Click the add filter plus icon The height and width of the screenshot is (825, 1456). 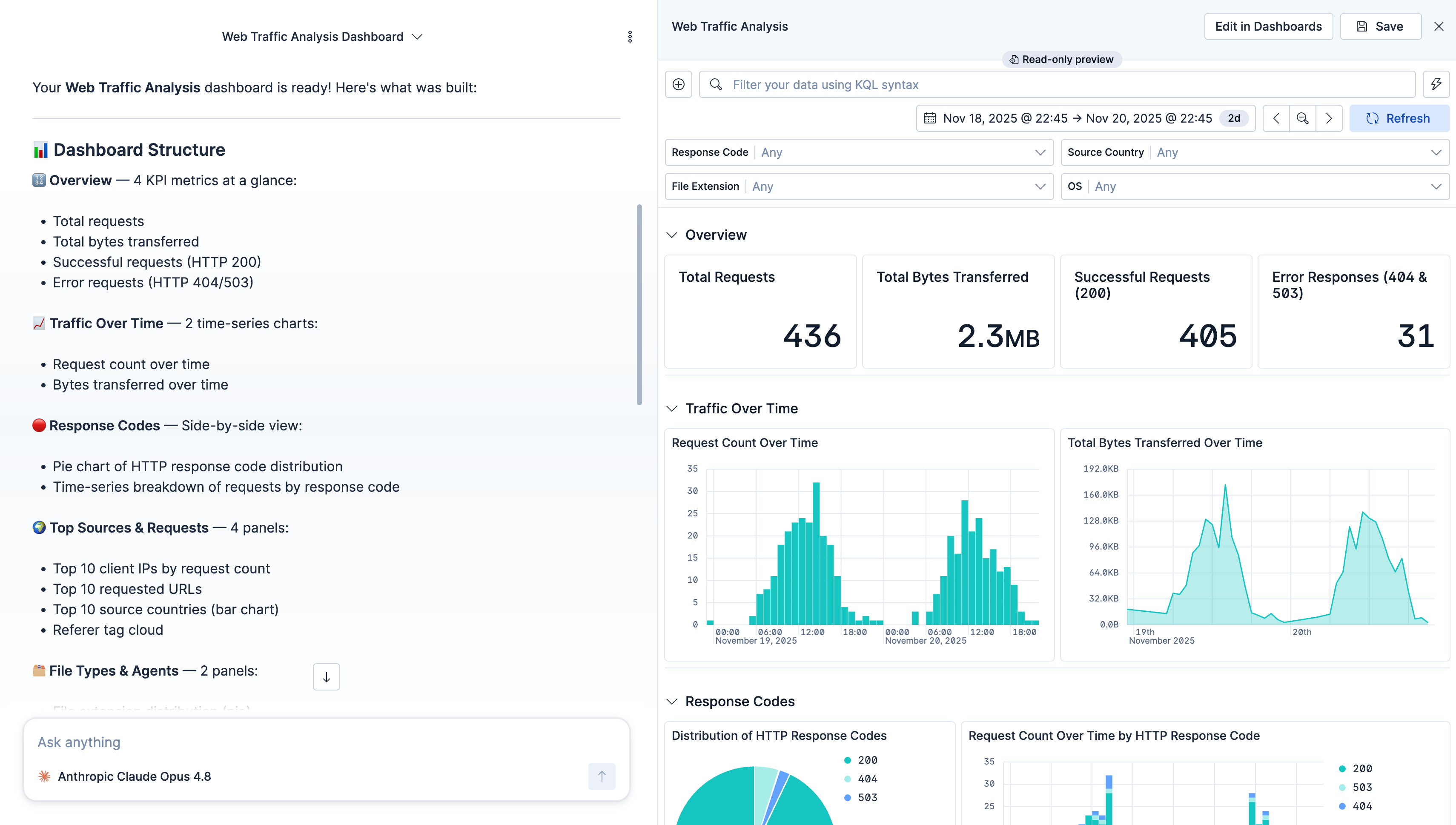click(678, 84)
